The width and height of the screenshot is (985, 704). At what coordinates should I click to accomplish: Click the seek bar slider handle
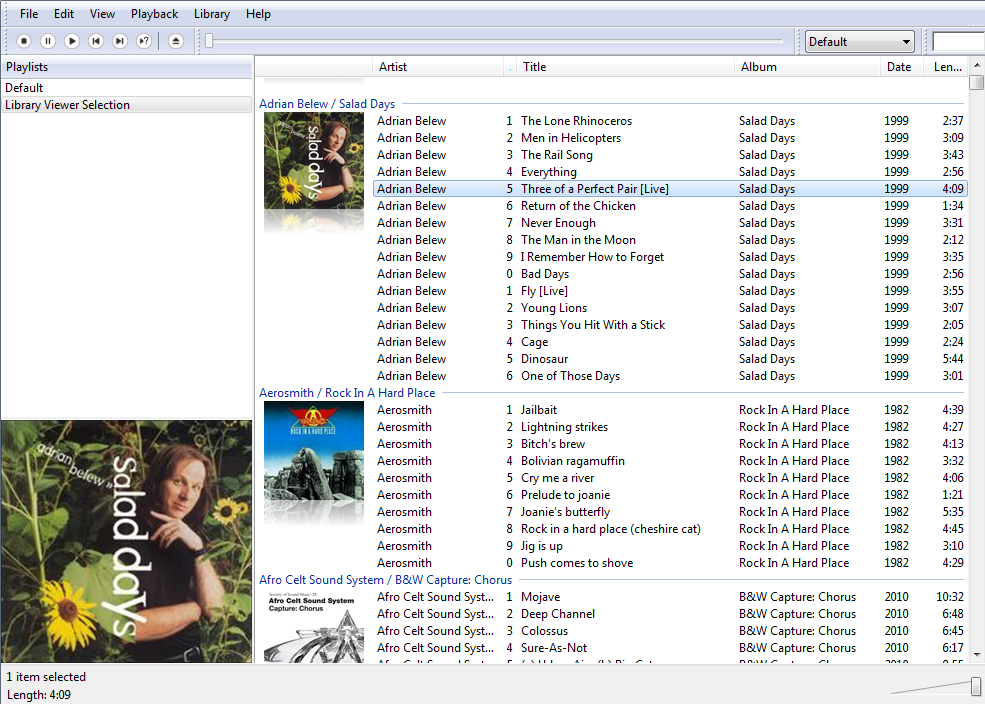209,41
